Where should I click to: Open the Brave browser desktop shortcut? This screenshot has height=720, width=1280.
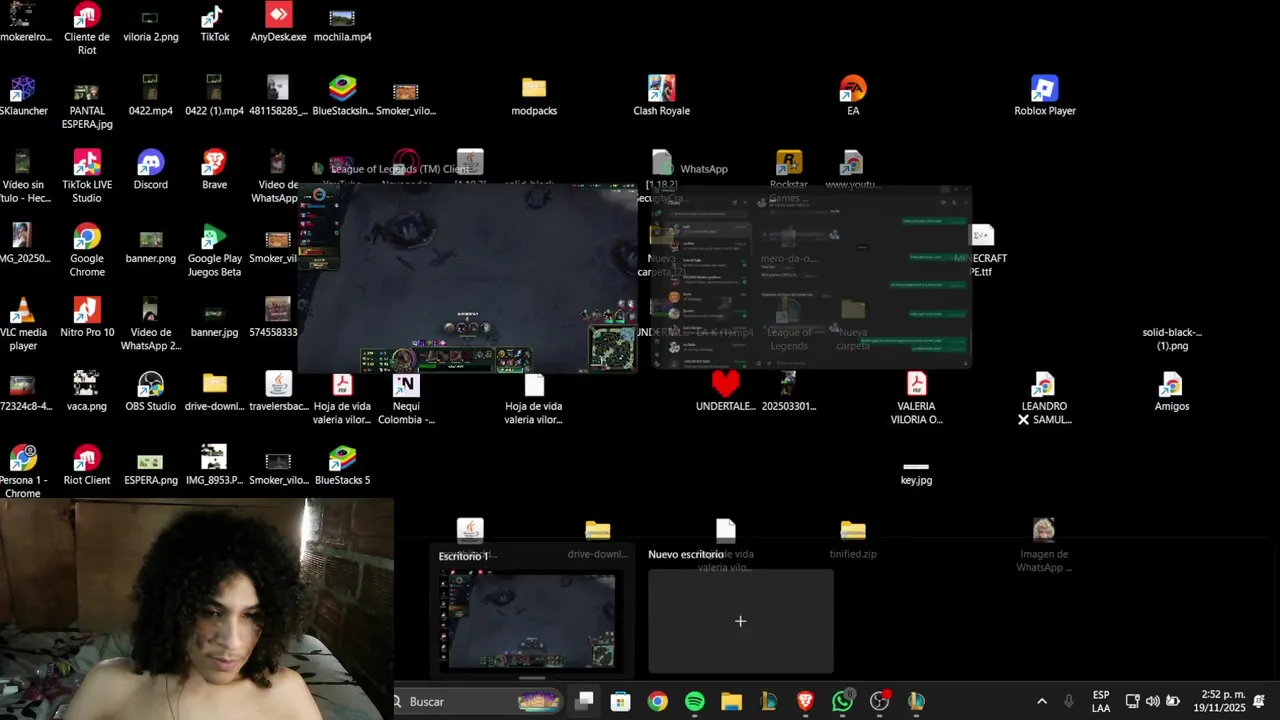pos(214,170)
